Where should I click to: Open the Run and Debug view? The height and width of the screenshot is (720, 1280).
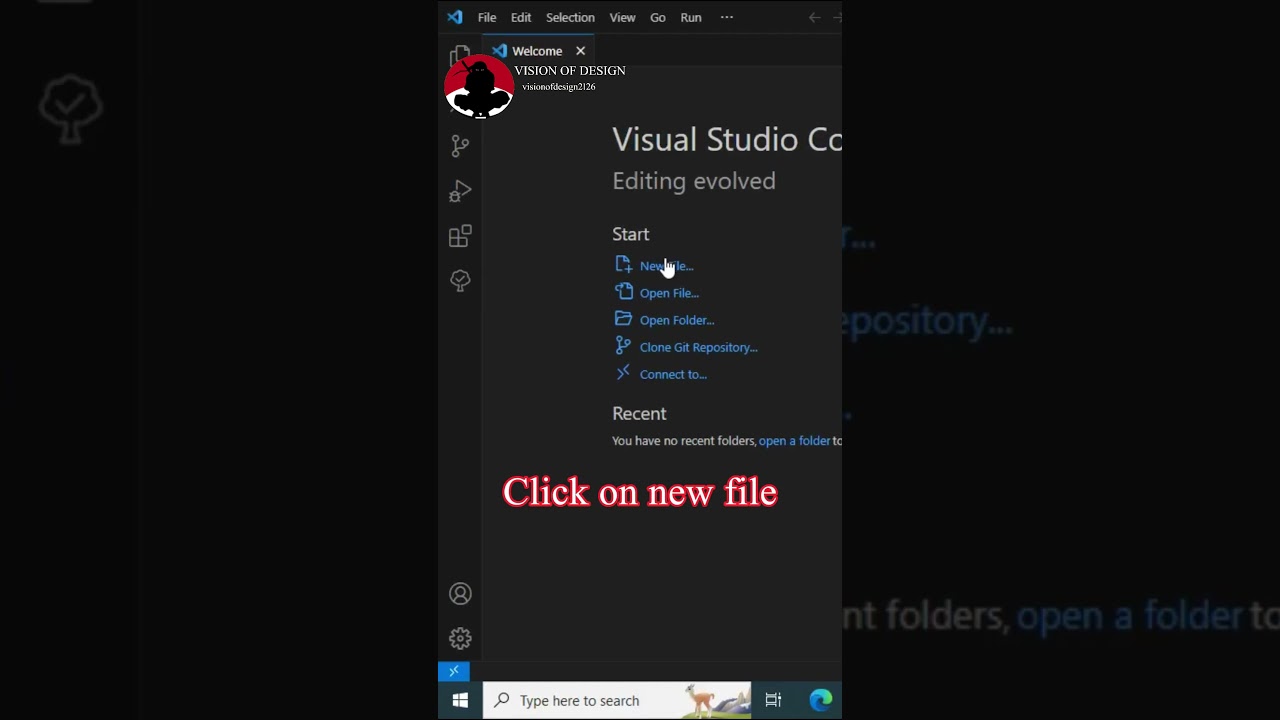(460, 191)
